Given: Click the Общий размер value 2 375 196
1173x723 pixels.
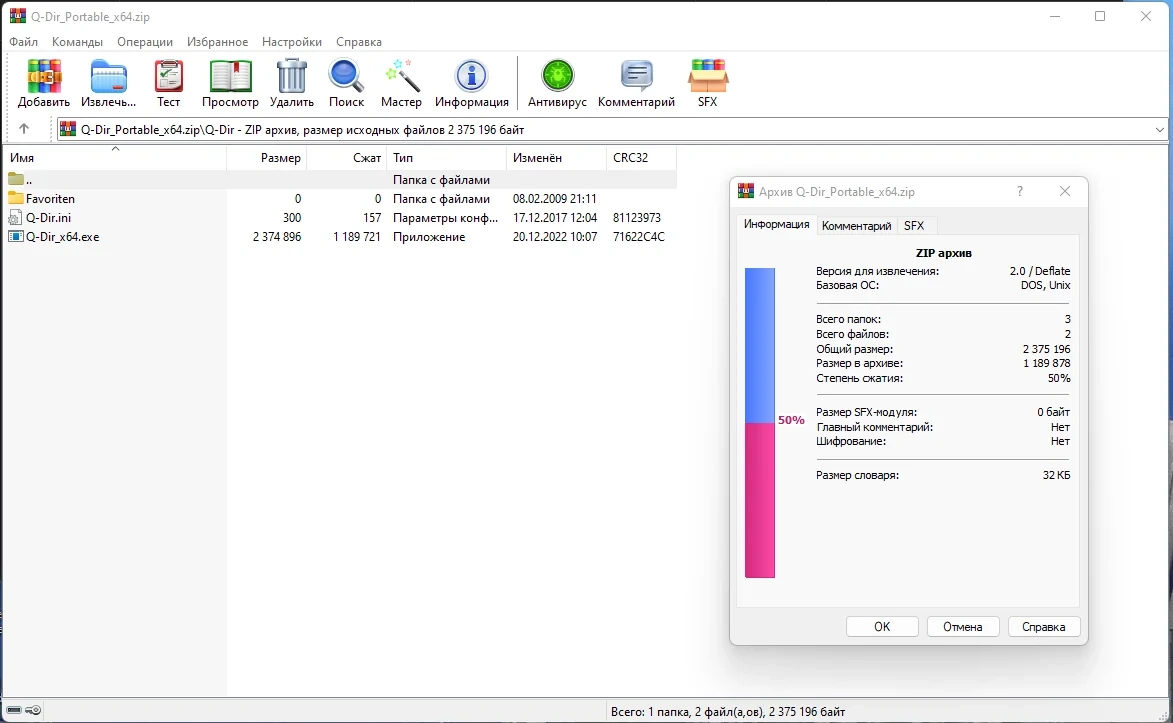Looking at the screenshot, I should [1047, 349].
